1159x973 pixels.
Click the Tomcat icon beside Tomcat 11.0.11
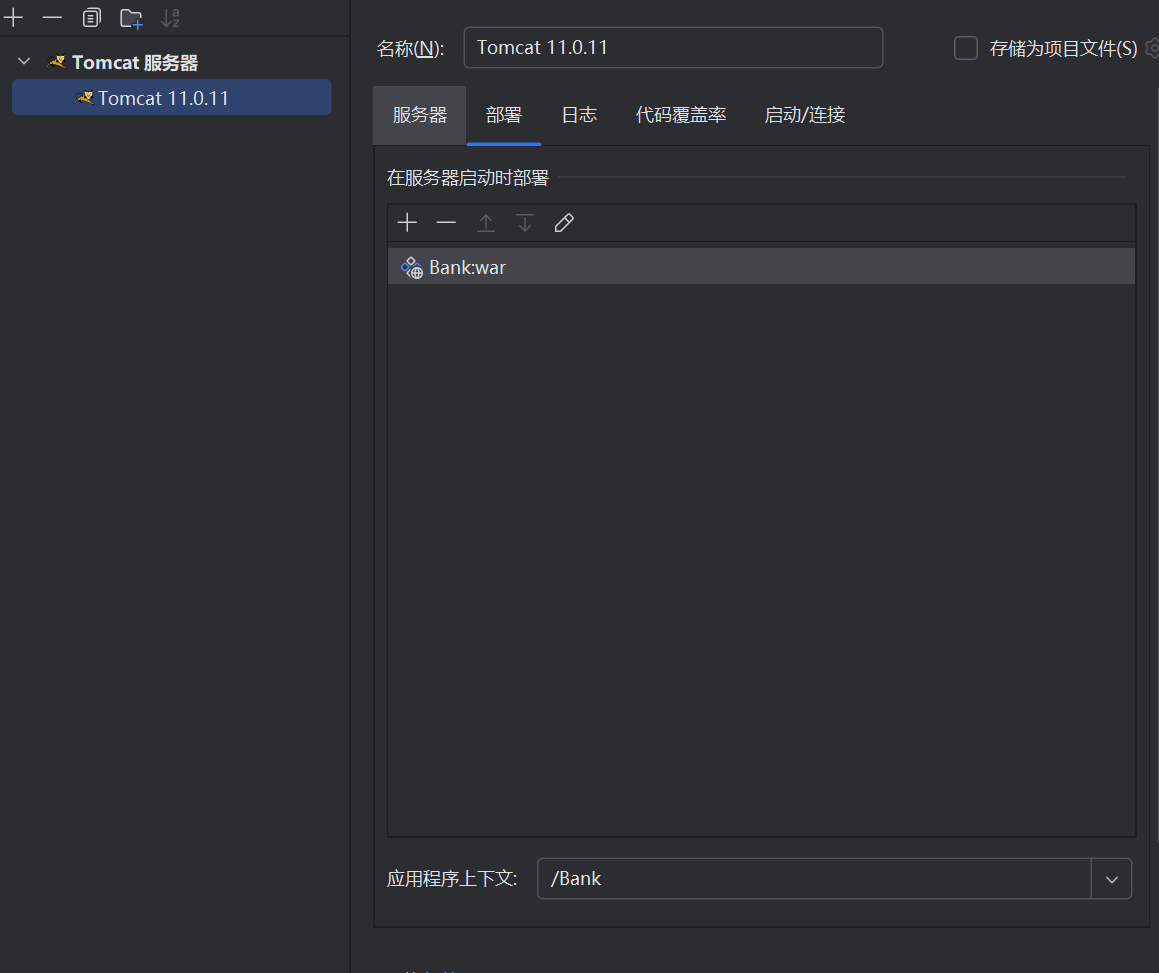(84, 98)
